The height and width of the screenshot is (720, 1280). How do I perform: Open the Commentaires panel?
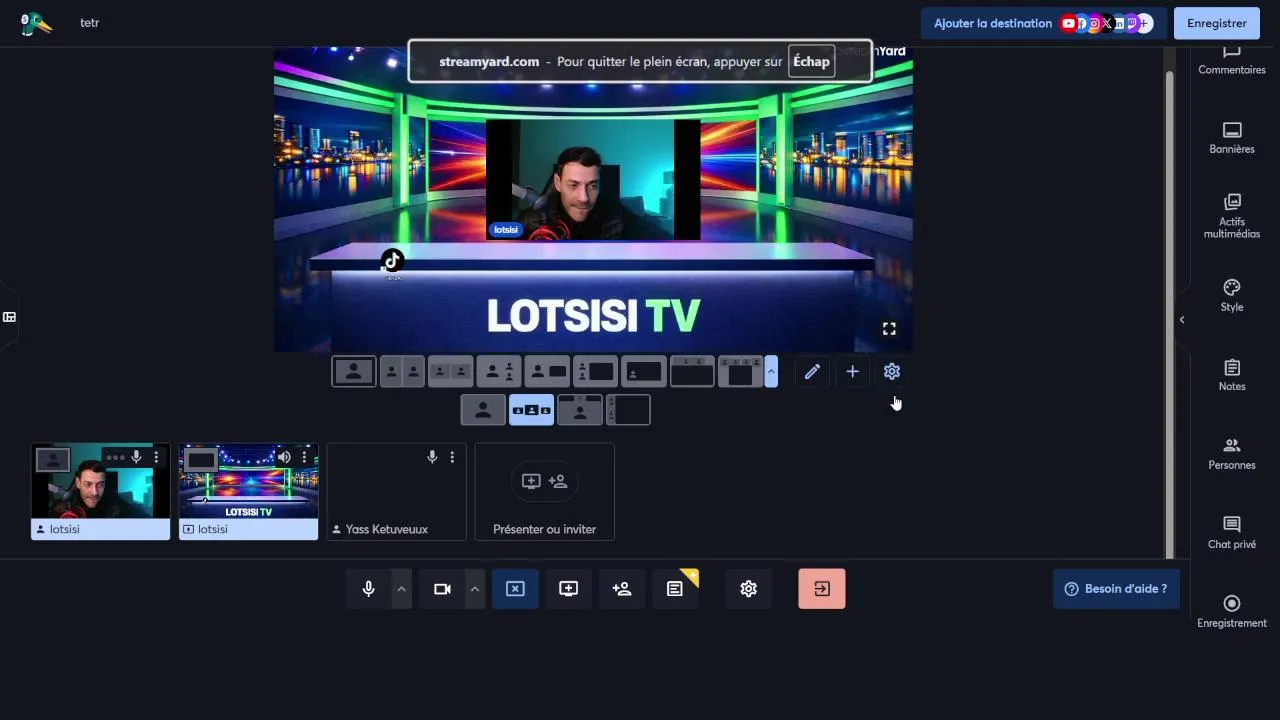(1232, 60)
